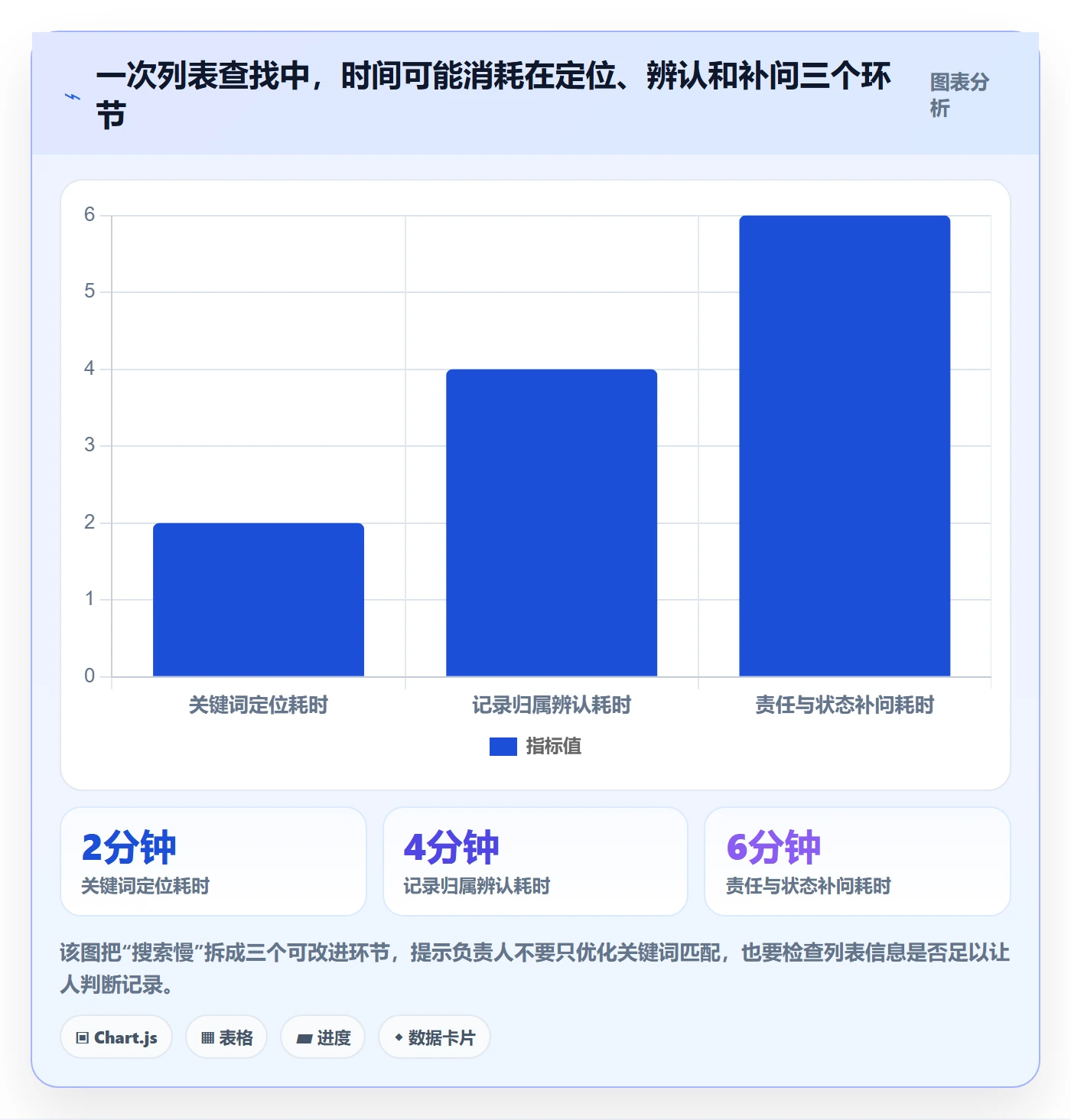The image size is (1071, 1120).
Task: Click the Chart.js tag icon
Action: (x=83, y=1038)
